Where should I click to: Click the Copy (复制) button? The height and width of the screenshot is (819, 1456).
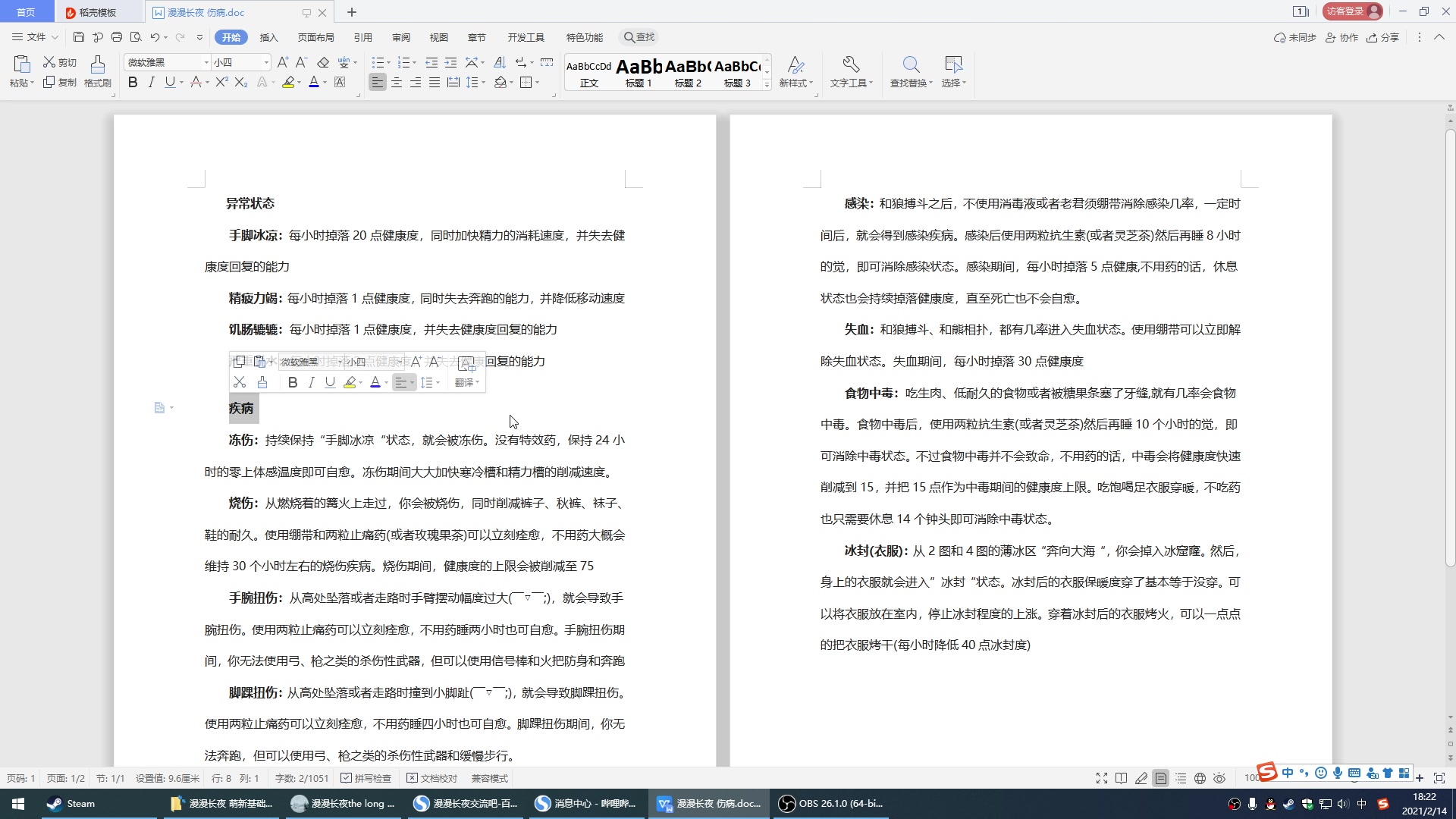point(60,83)
